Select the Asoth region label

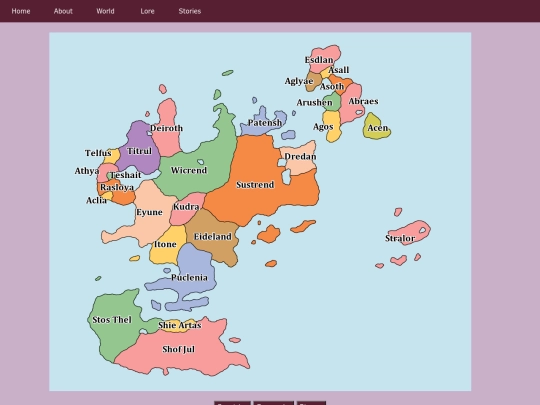click(332, 86)
